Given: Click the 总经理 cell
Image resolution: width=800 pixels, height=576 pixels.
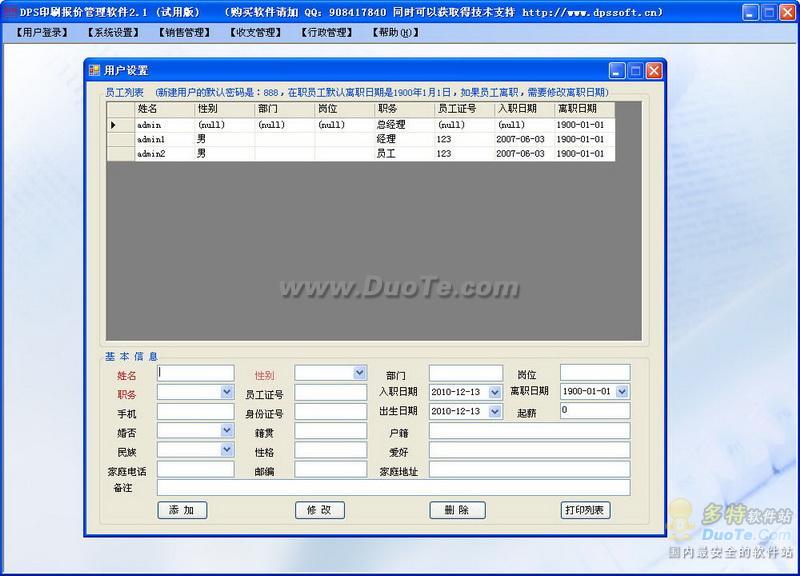Looking at the screenshot, I should pos(404,124).
